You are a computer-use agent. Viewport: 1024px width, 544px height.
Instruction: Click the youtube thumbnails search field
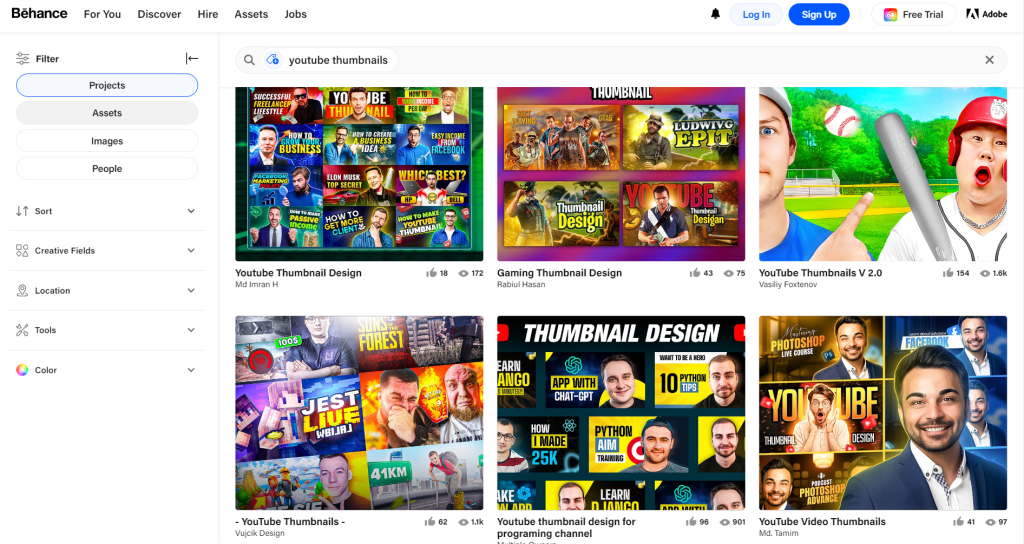point(621,60)
